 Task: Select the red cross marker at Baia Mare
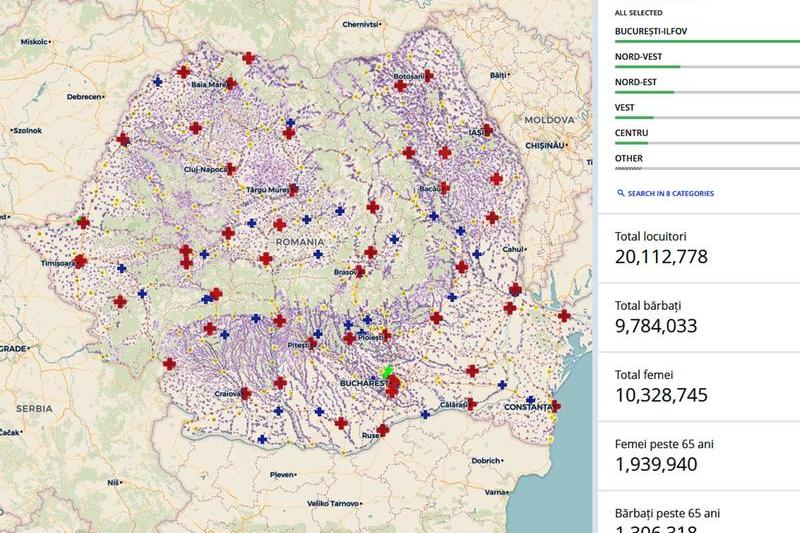231,84
